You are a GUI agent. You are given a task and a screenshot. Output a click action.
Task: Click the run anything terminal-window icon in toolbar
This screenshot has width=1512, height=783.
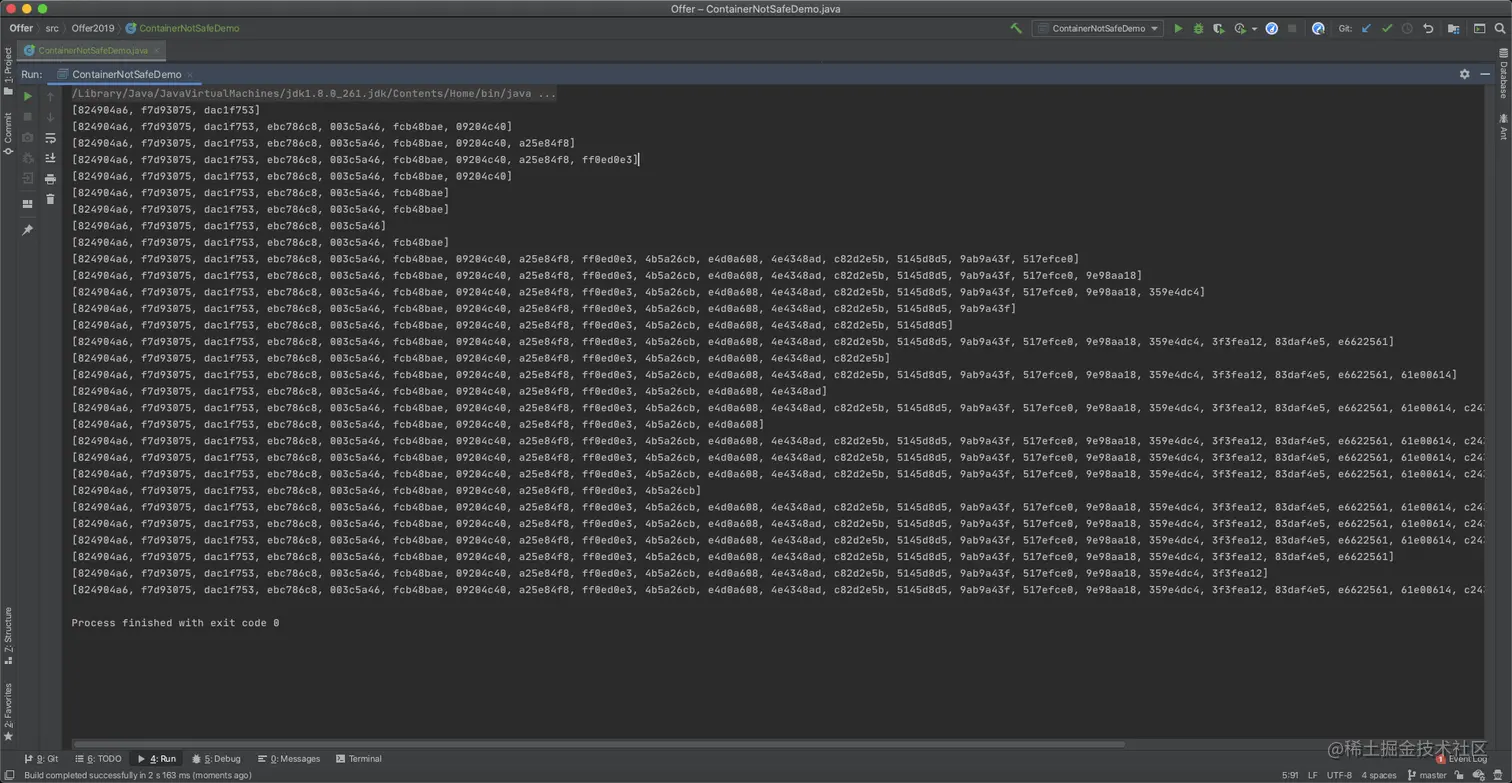click(1479, 28)
